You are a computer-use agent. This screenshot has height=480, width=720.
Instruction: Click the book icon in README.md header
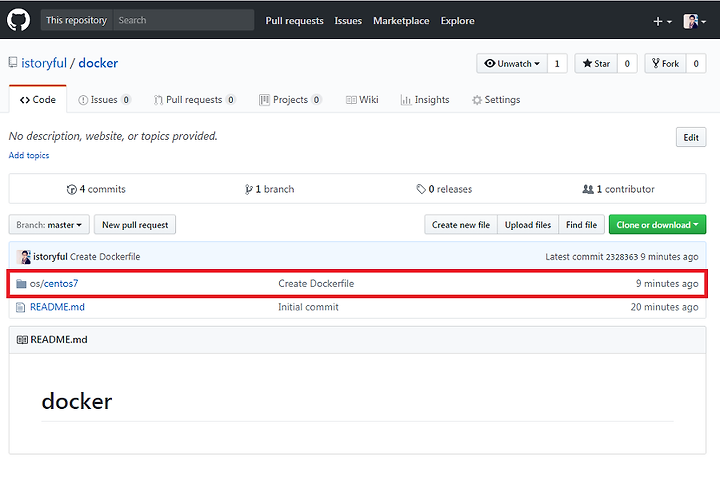pos(22,339)
